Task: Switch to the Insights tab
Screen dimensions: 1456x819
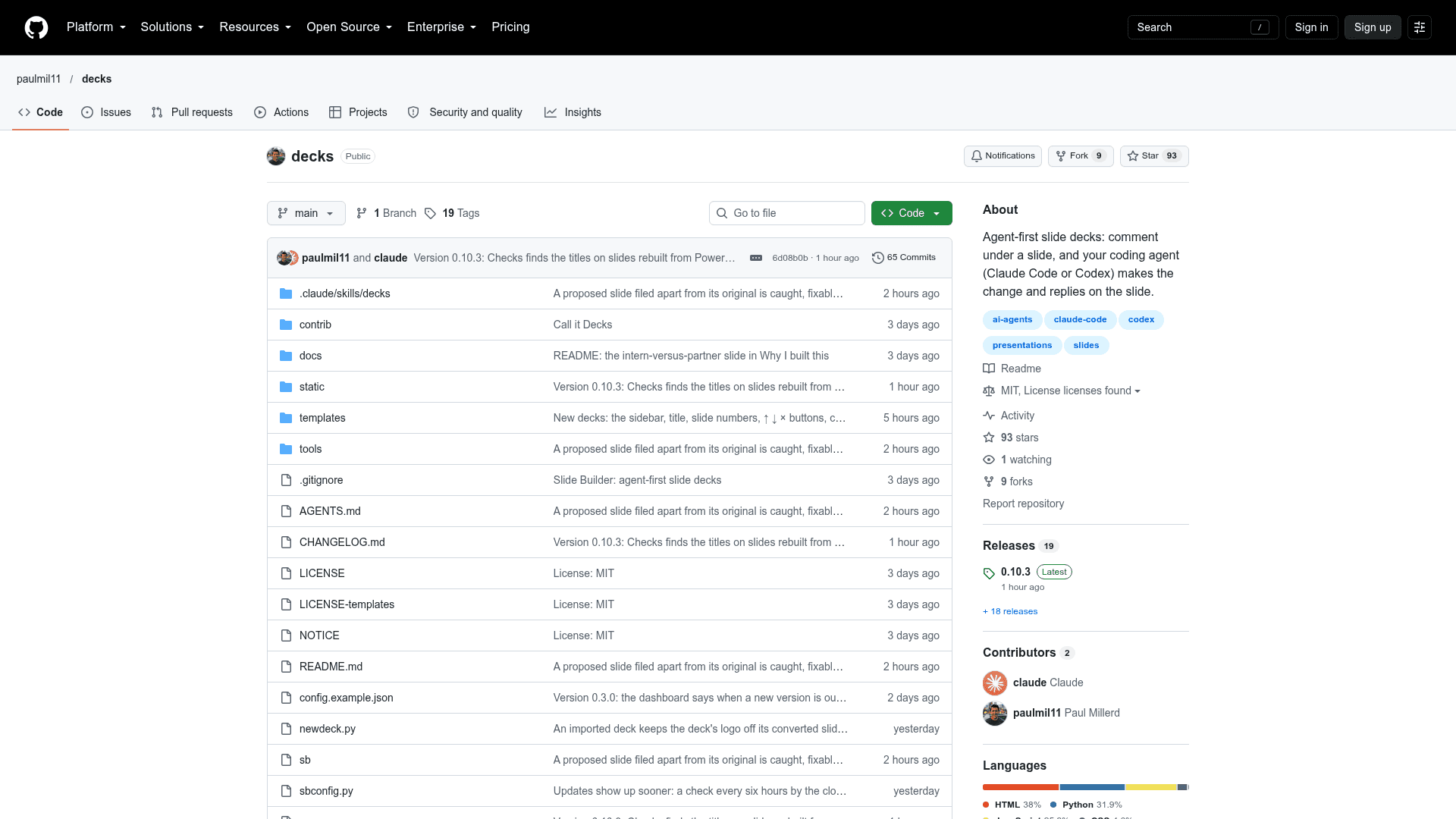Action: pos(573,112)
